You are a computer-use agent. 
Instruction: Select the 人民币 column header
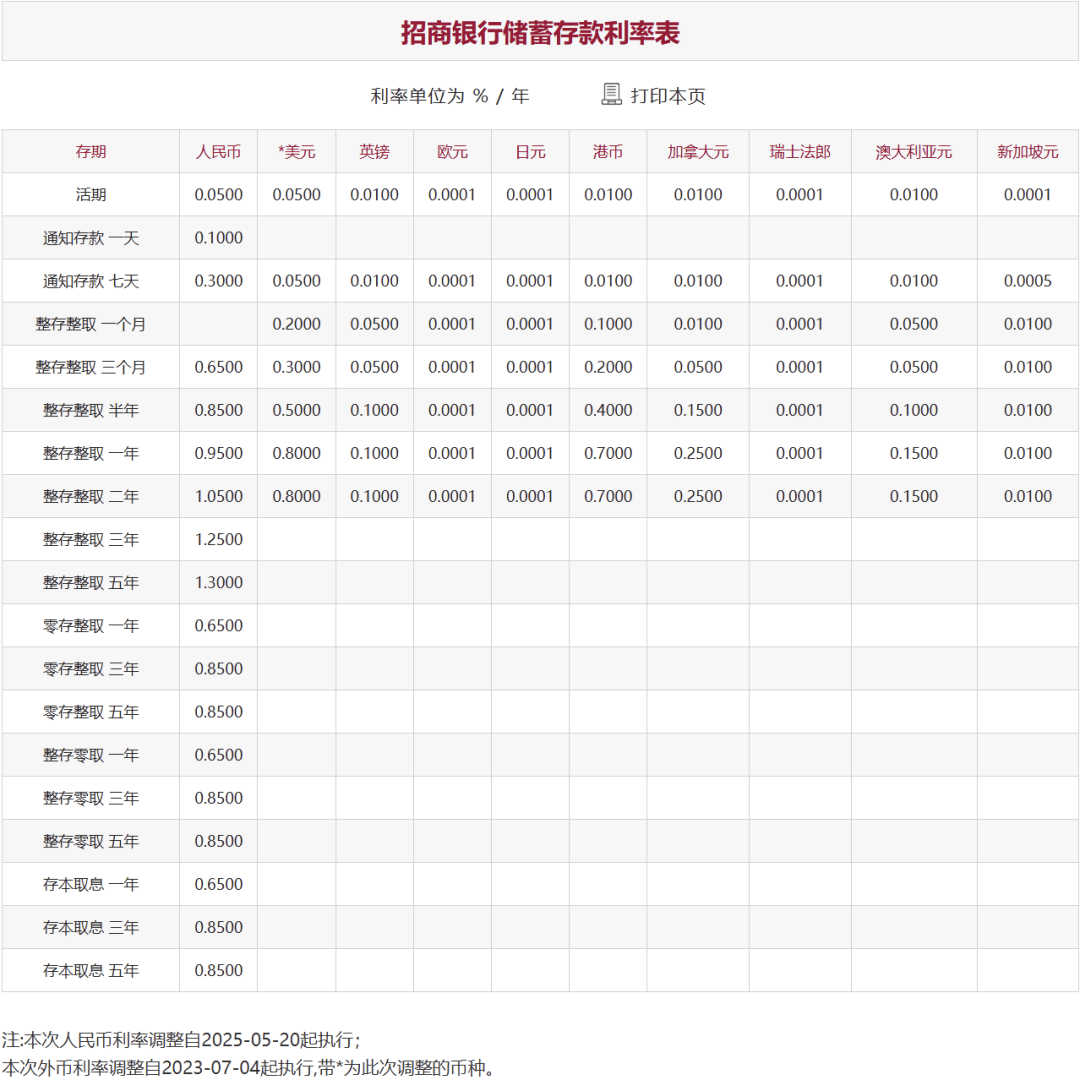218,152
